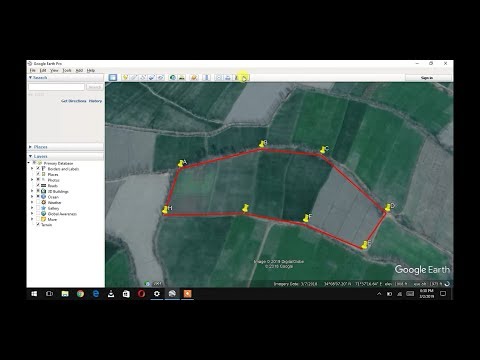The height and width of the screenshot is (360, 480).
Task: Expand the 3D Buildings layer tree
Action: pos(32,191)
